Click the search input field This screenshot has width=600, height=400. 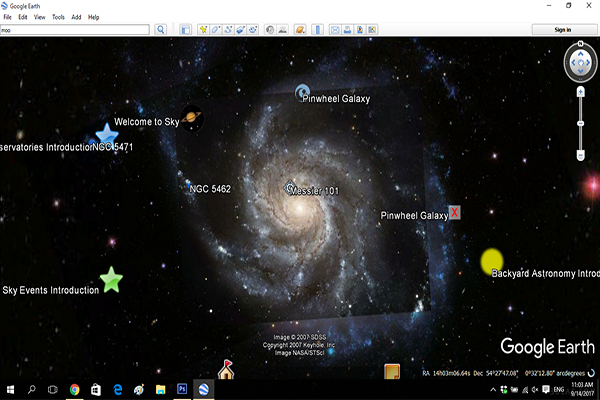75,30
